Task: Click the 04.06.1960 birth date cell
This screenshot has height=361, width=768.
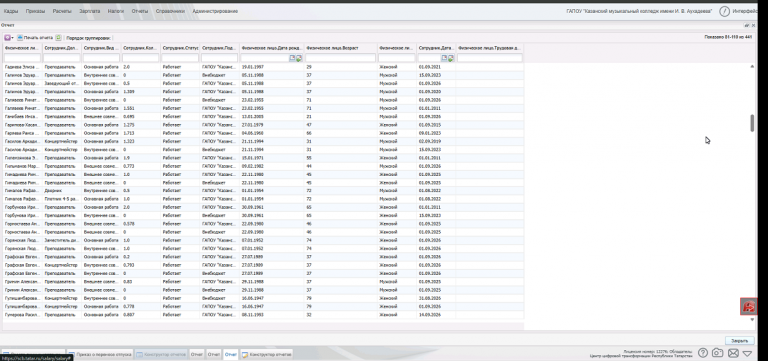Action: [x=272, y=132]
